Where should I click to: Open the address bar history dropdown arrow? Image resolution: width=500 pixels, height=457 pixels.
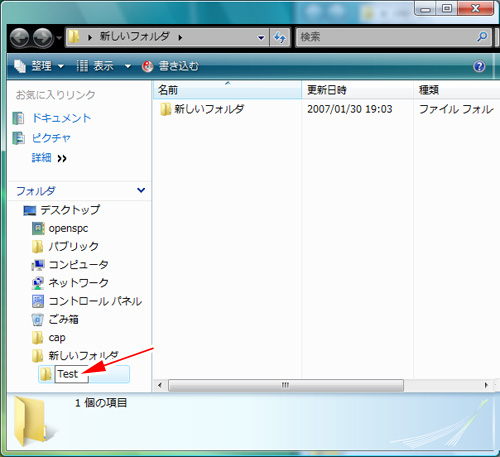[x=261, y=38]
